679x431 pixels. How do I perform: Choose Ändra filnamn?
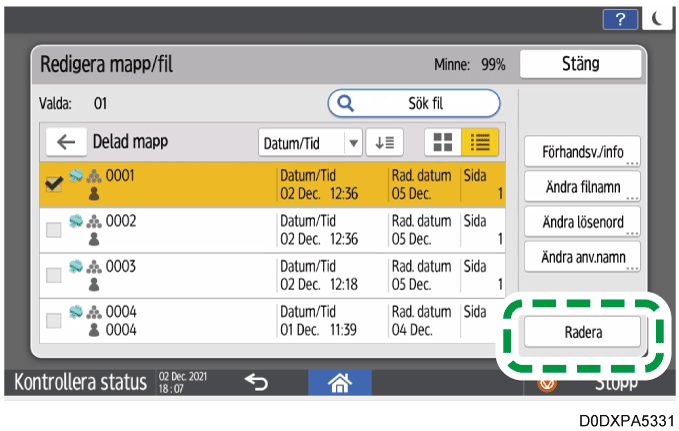(583, 187)
